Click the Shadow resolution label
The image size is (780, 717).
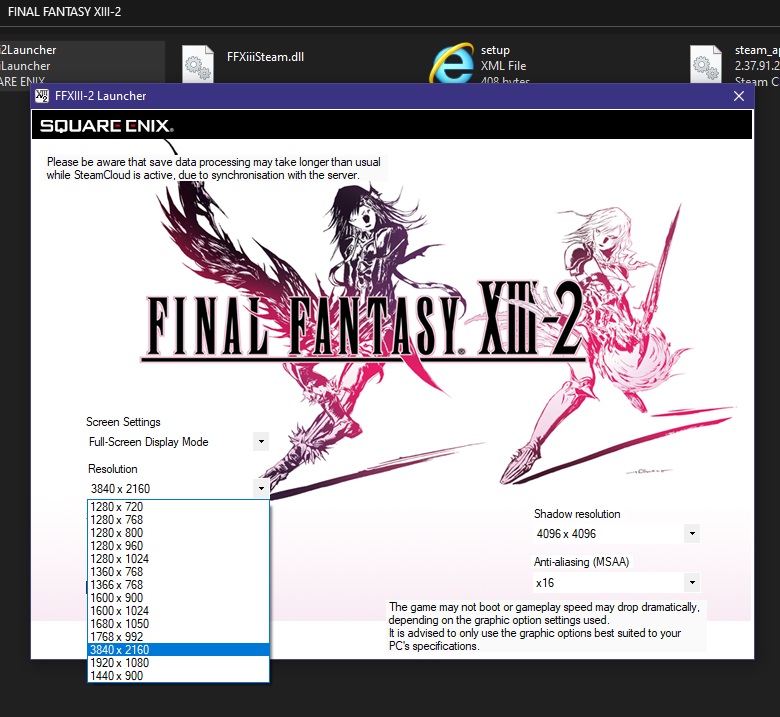click(577, 514)
